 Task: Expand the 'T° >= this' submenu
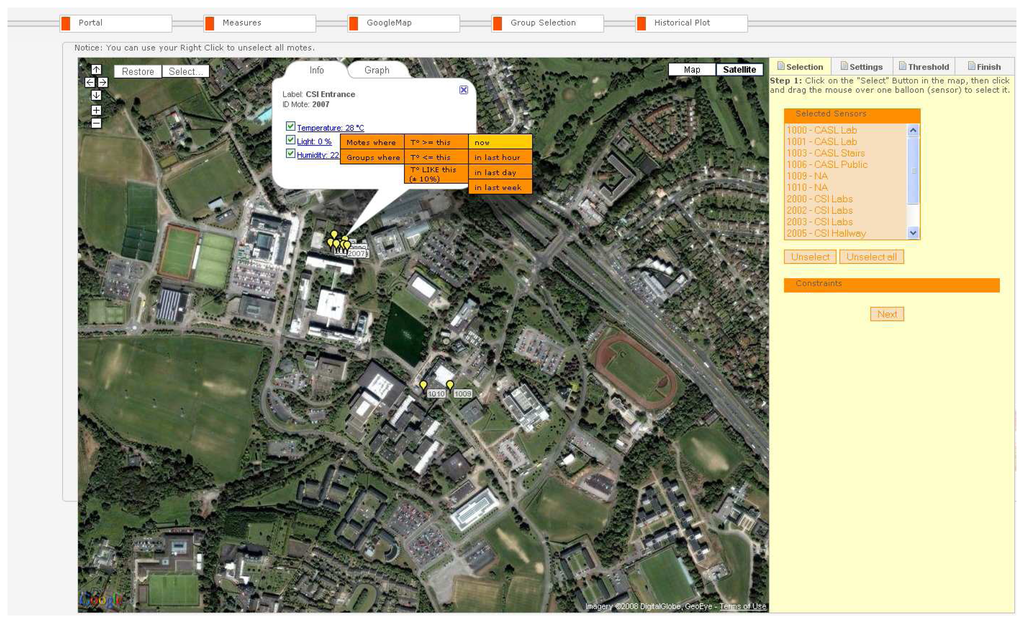[x=436, y=142]
